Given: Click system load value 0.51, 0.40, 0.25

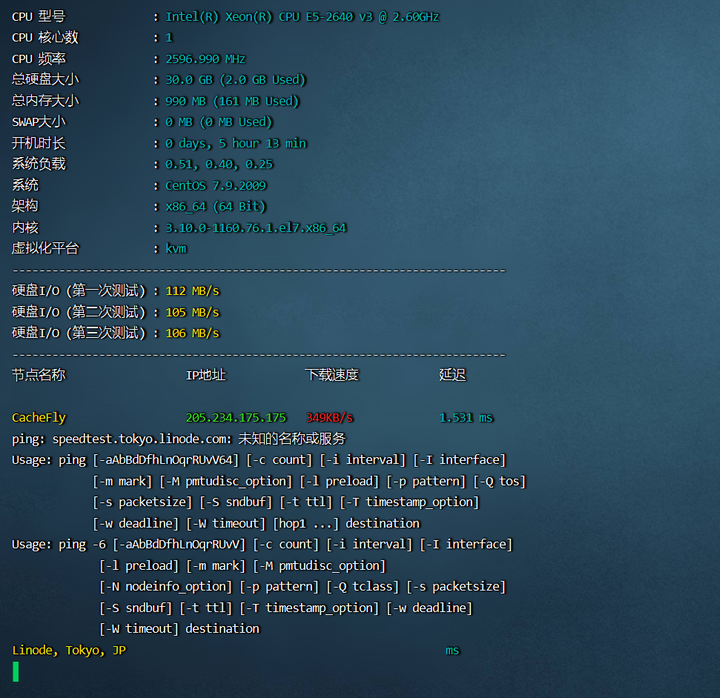Looking at the screenshot, I should tap(219, 164).
